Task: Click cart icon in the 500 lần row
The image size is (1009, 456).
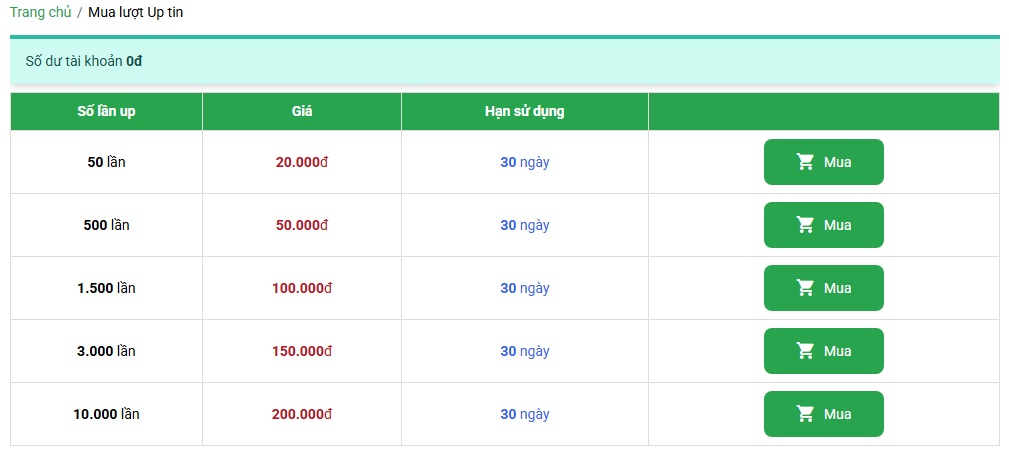Action: pyautogui.click(x=805, y=225)
